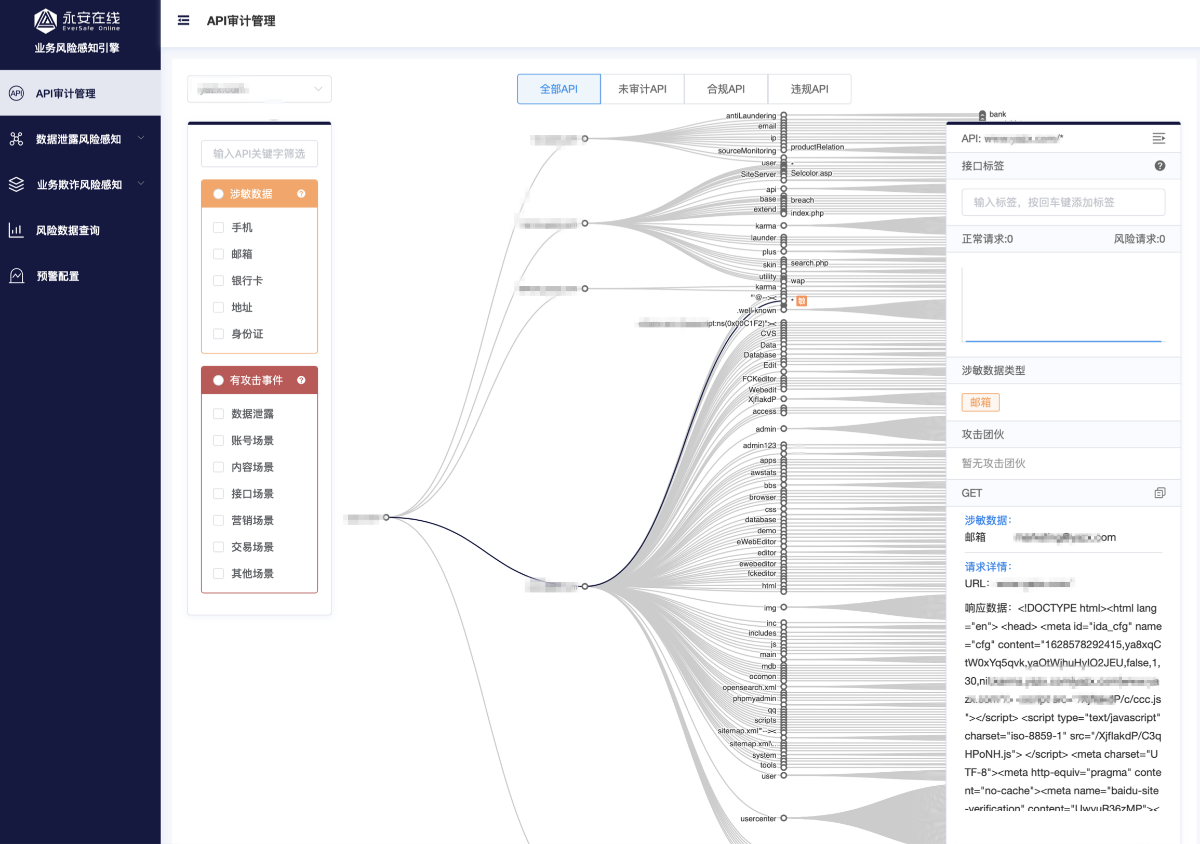Enable the 数据泄露 checkbox
The height and width of the screenshot is (844, 1200).
(x=218, y=413)
